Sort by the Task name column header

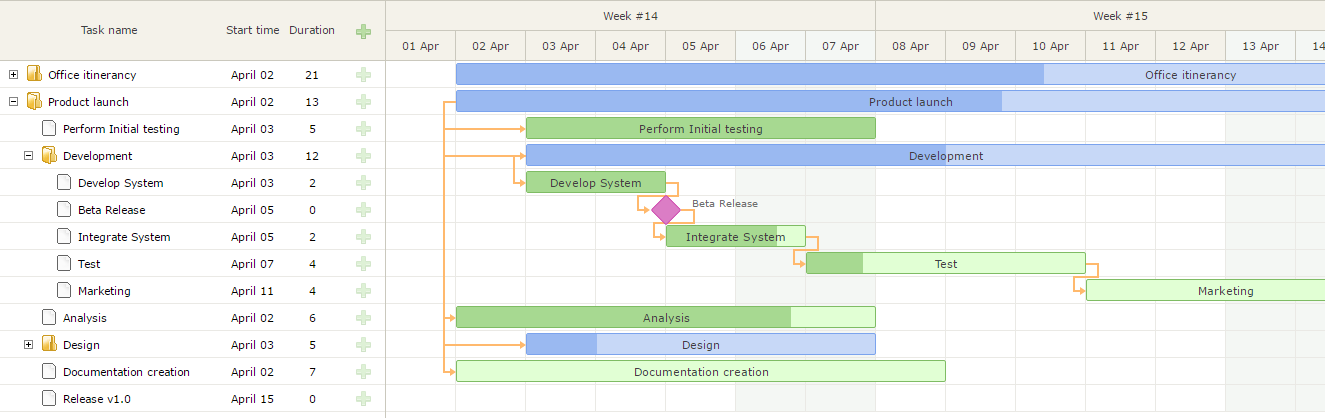click(109, 31)
